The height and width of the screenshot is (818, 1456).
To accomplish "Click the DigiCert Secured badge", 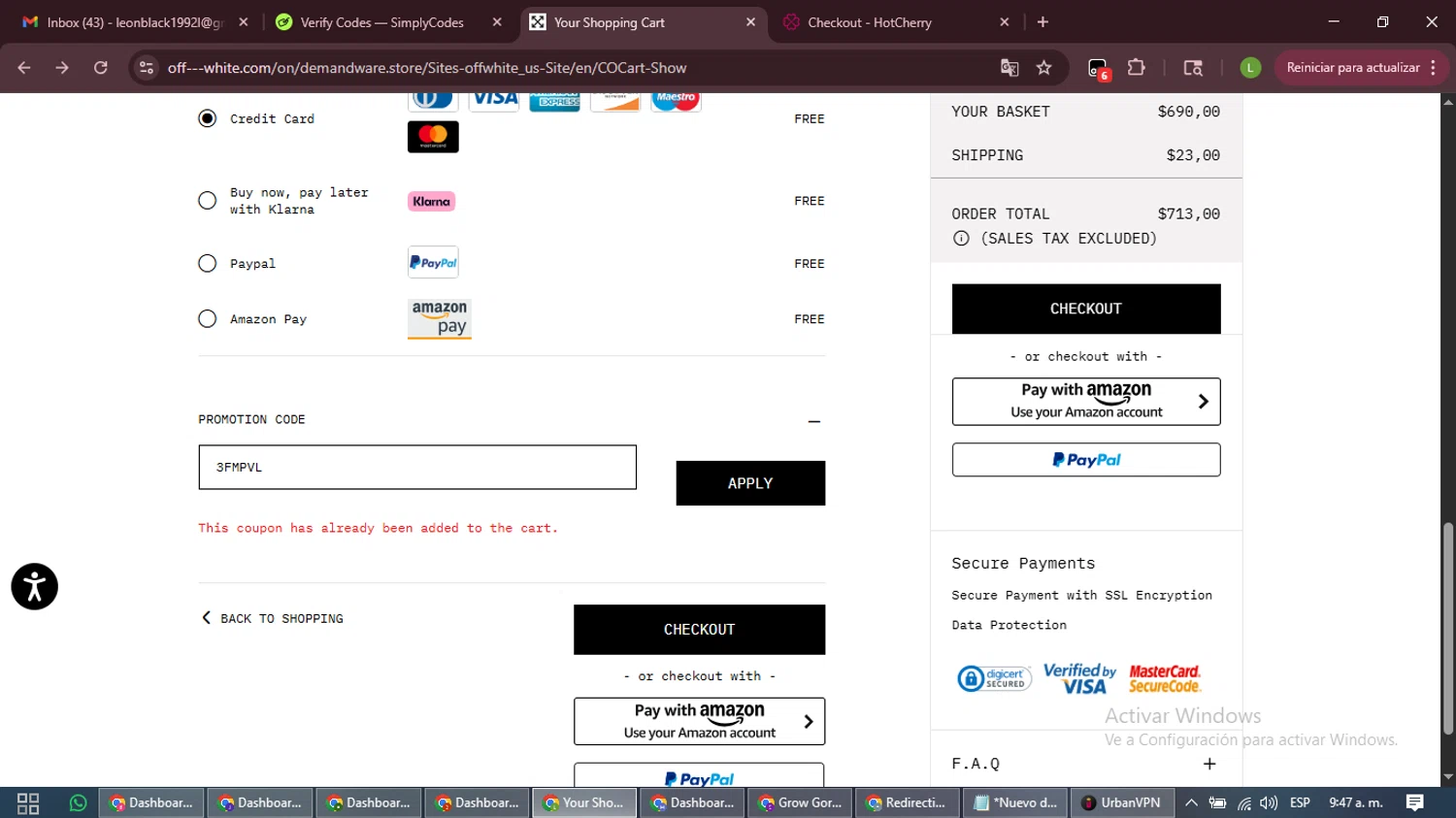I will click(x=994, y=678).
